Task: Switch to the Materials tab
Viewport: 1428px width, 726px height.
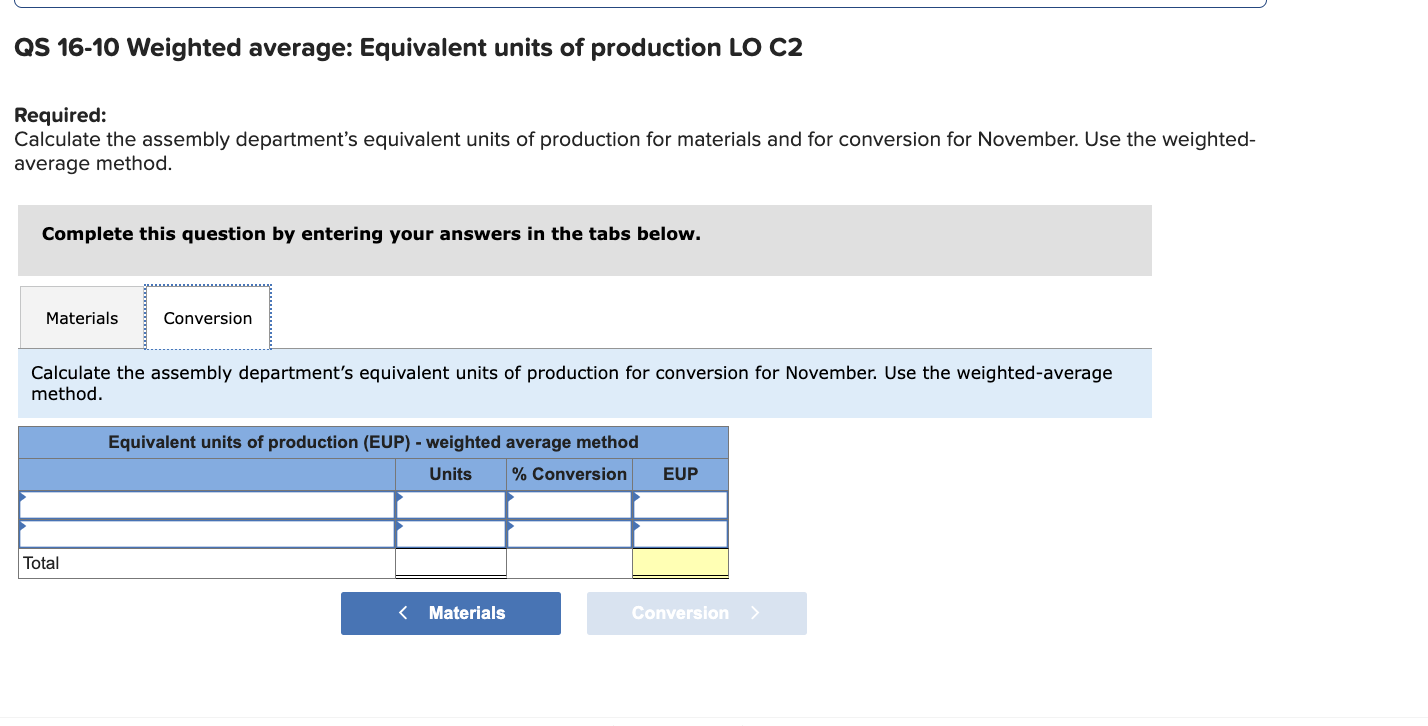Action: coord(81,317)
